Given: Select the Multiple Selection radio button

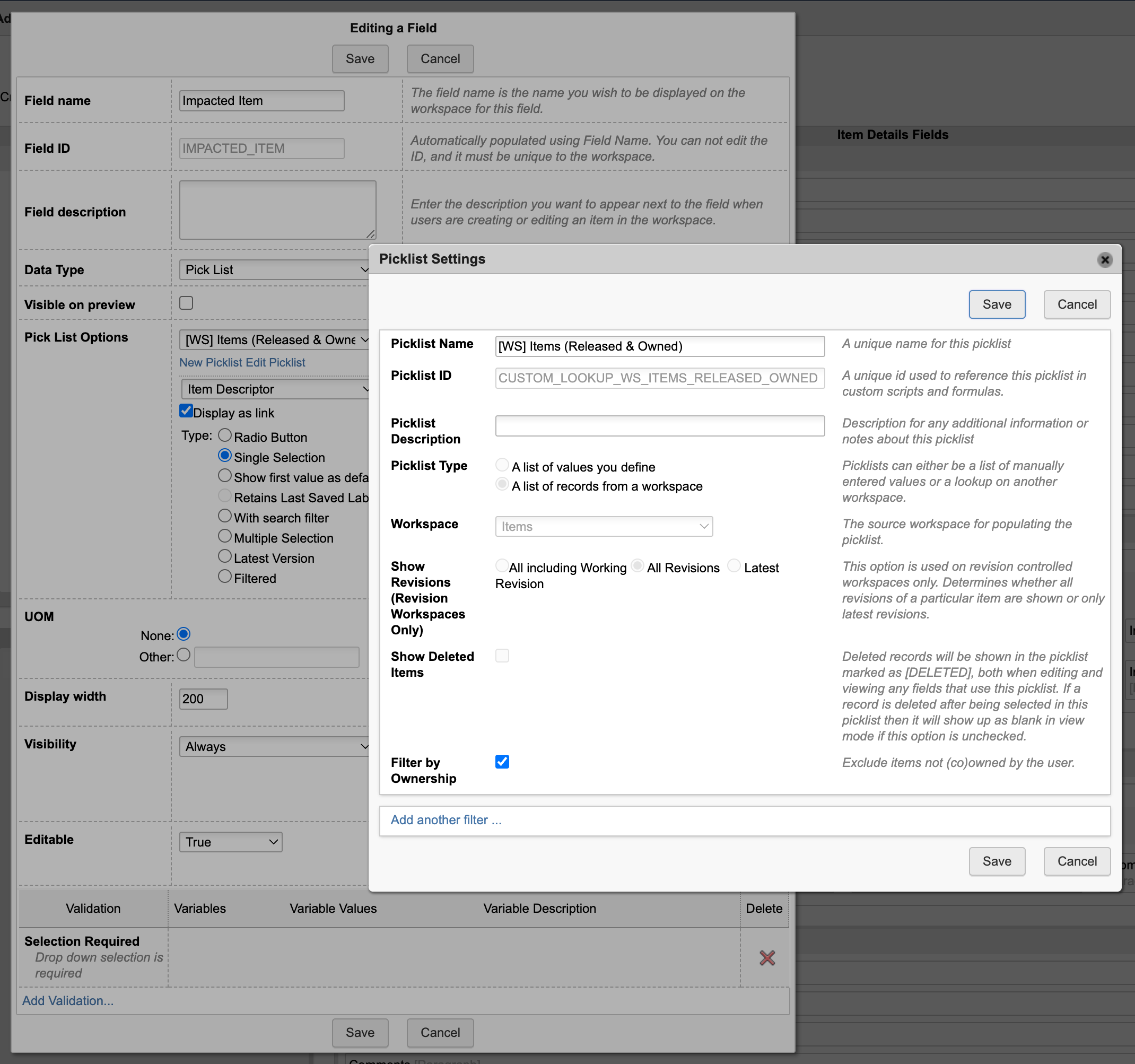Looking at the screenshot, I should point(225,537).
